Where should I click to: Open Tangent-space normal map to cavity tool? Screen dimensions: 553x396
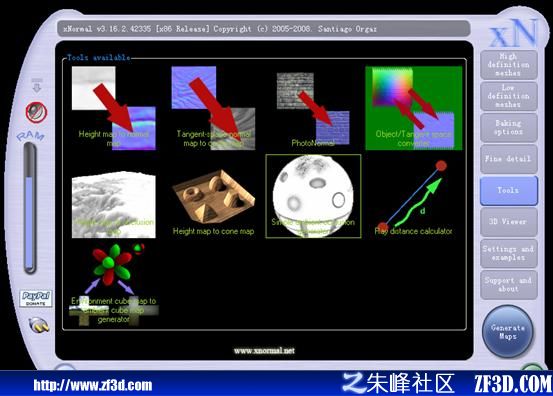pyautogui.click(x=213, y=108)
